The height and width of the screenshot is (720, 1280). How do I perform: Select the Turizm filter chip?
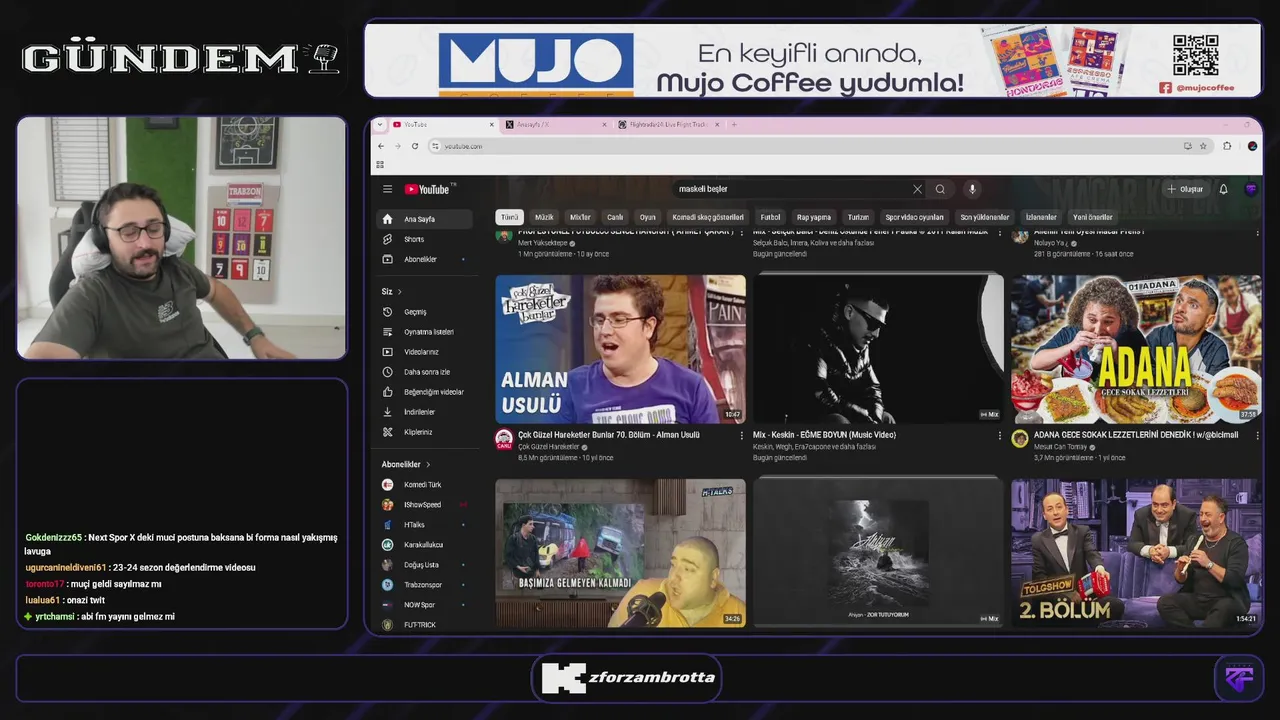click(858, 217)
